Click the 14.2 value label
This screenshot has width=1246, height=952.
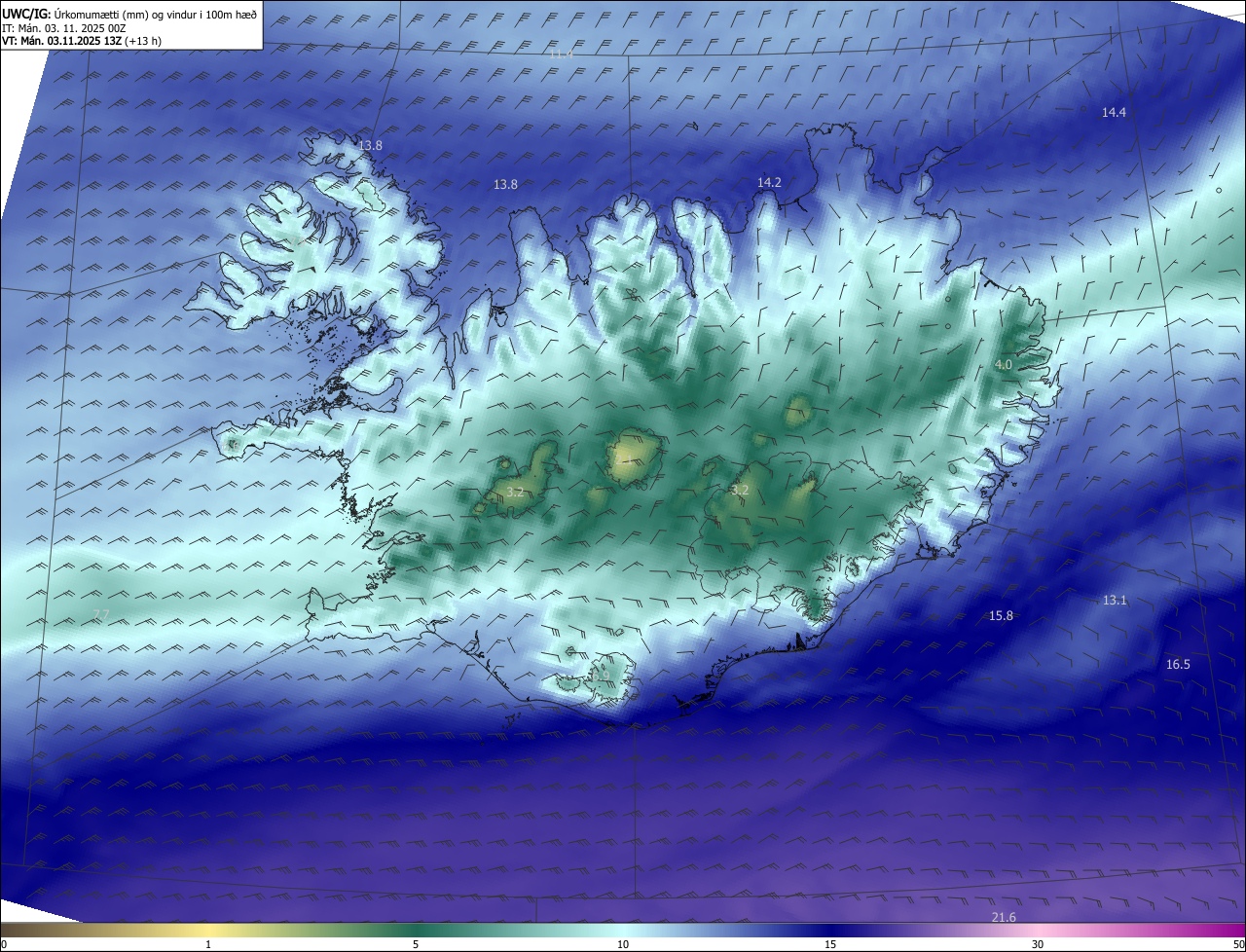[769, 182]
